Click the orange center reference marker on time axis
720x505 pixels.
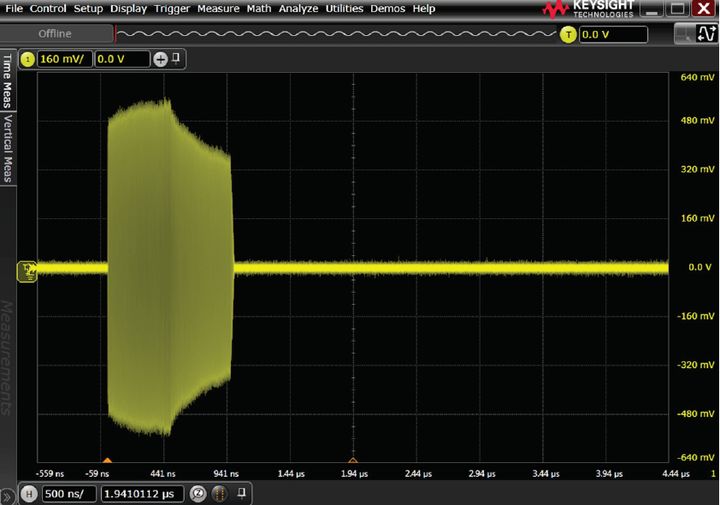(353, 460)
